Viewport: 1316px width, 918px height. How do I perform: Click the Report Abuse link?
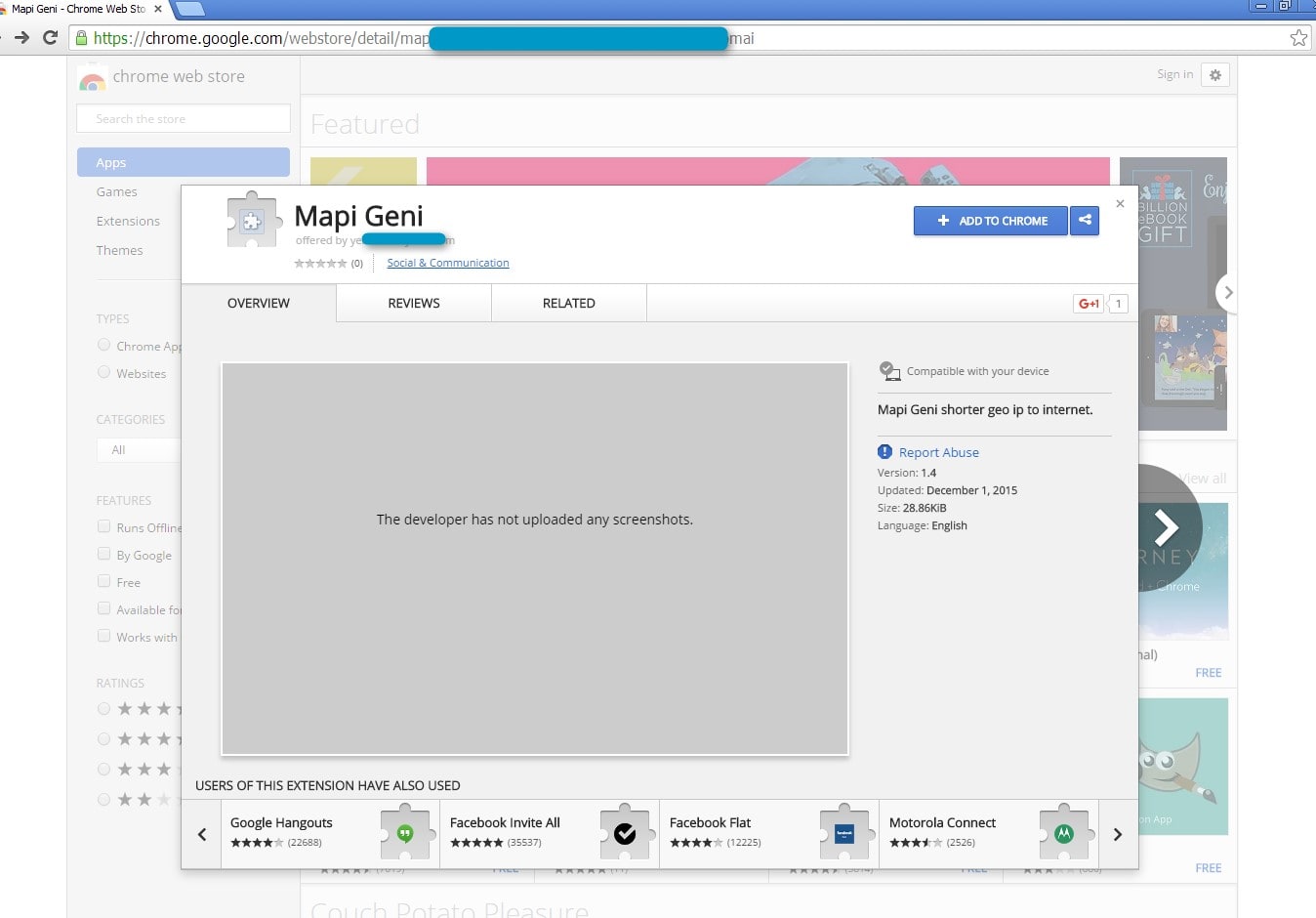point(938,452)
